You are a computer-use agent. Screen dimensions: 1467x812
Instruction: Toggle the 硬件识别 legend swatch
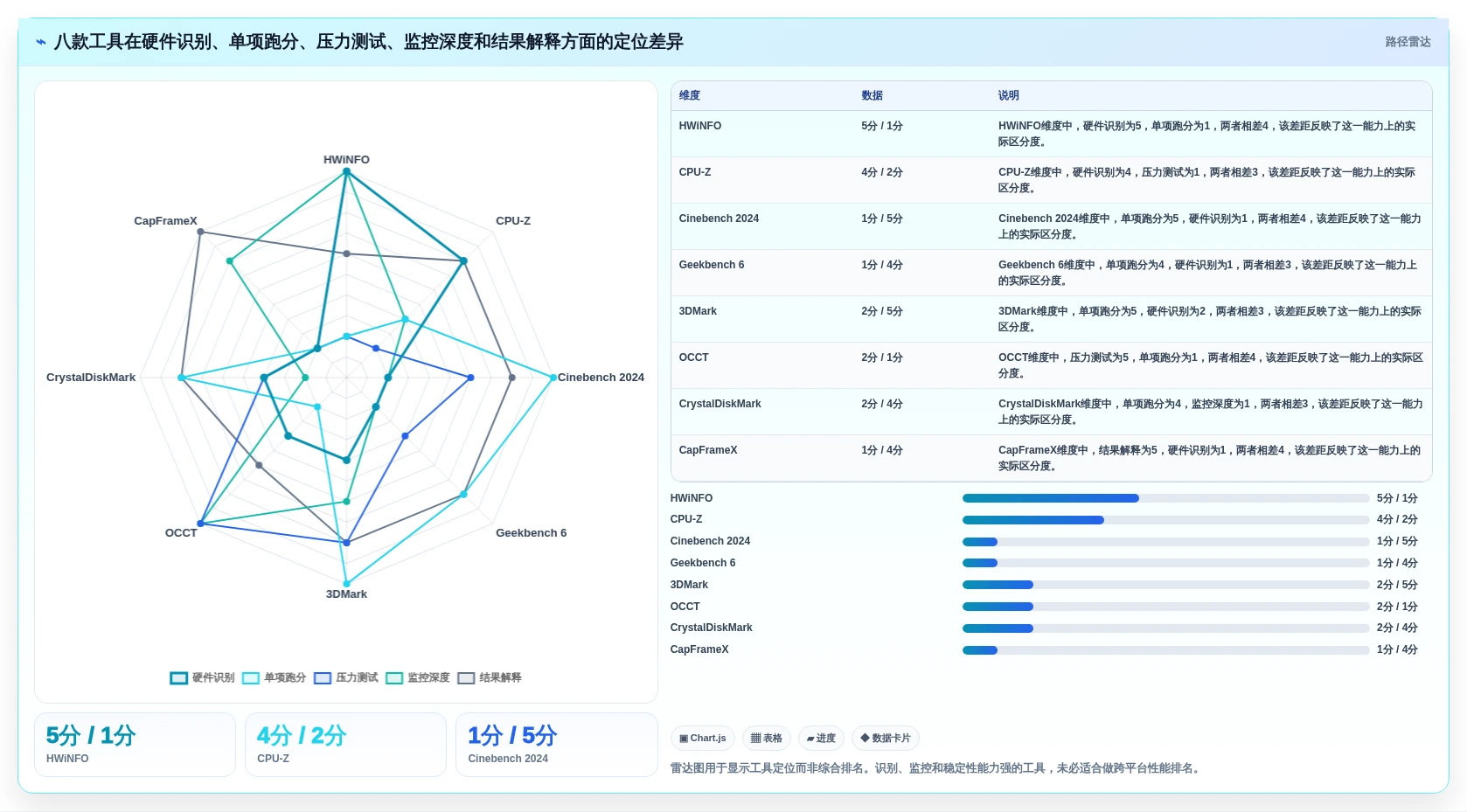[179, 678]
